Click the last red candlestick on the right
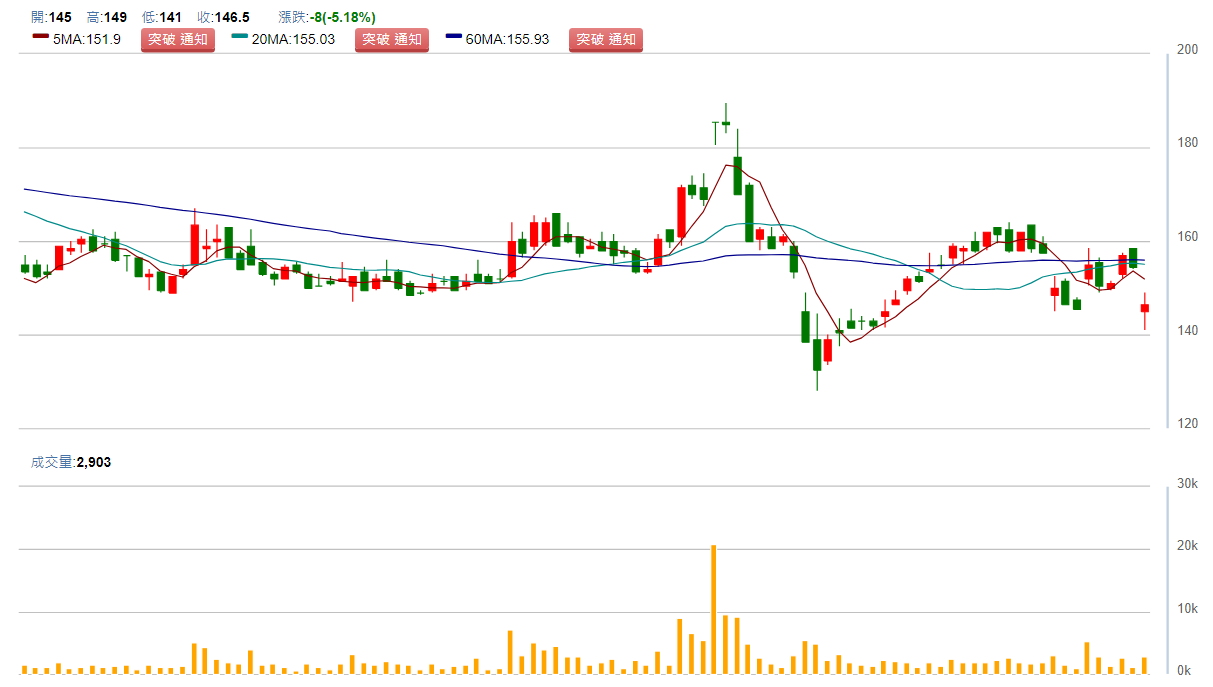 coord(1145,308)
